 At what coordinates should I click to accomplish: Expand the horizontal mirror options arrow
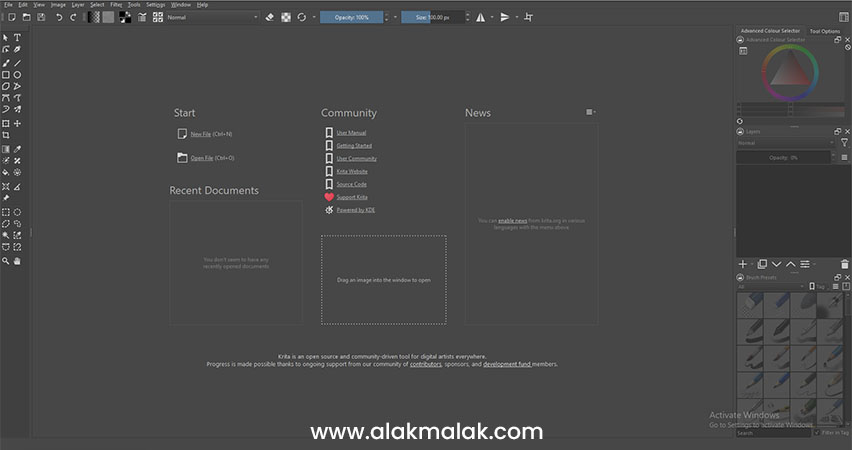coord(492,17)
